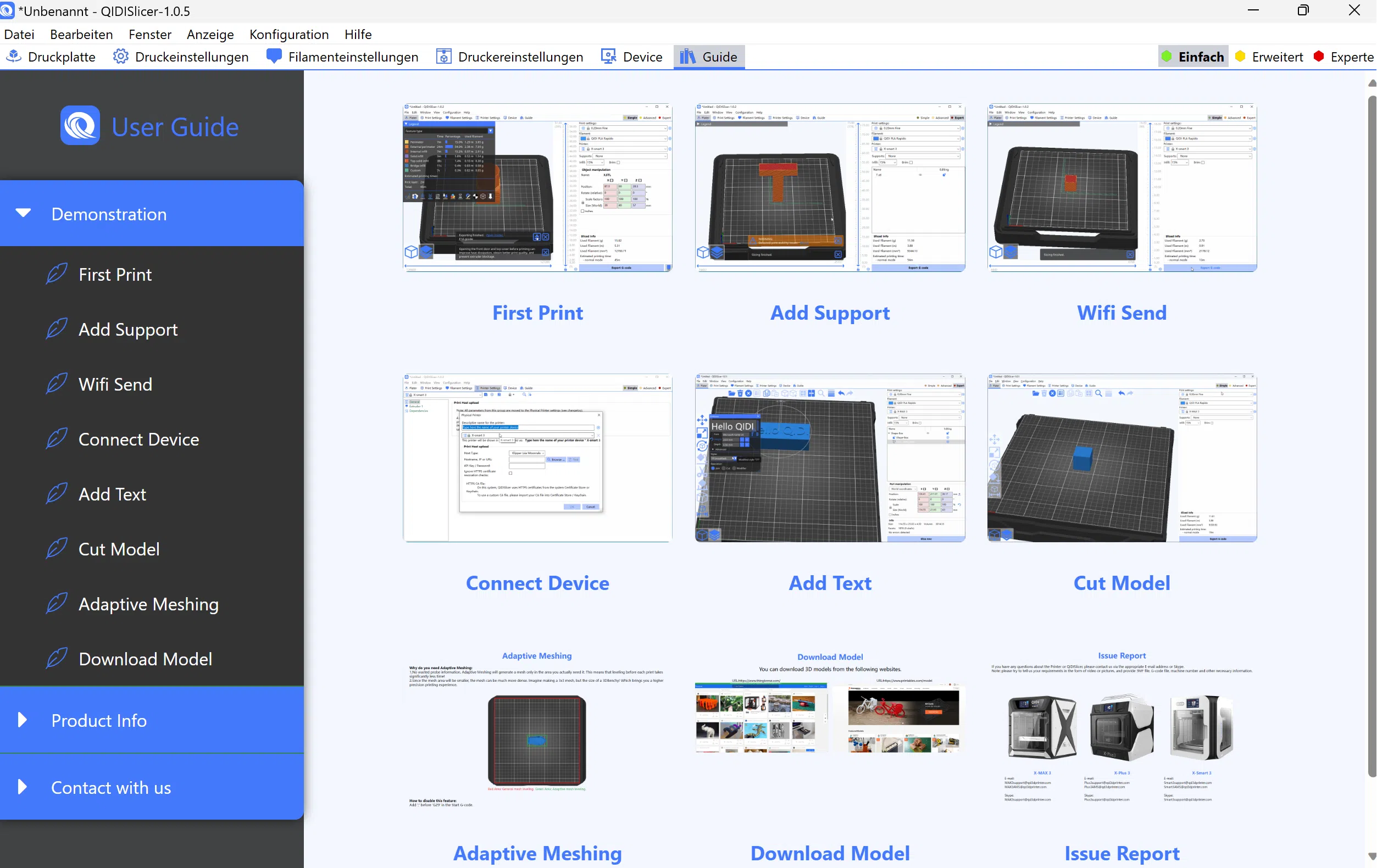Screen dimensions: 1377x868
Task: Click the feather icon next to Add Support
Action: point(56,329)
